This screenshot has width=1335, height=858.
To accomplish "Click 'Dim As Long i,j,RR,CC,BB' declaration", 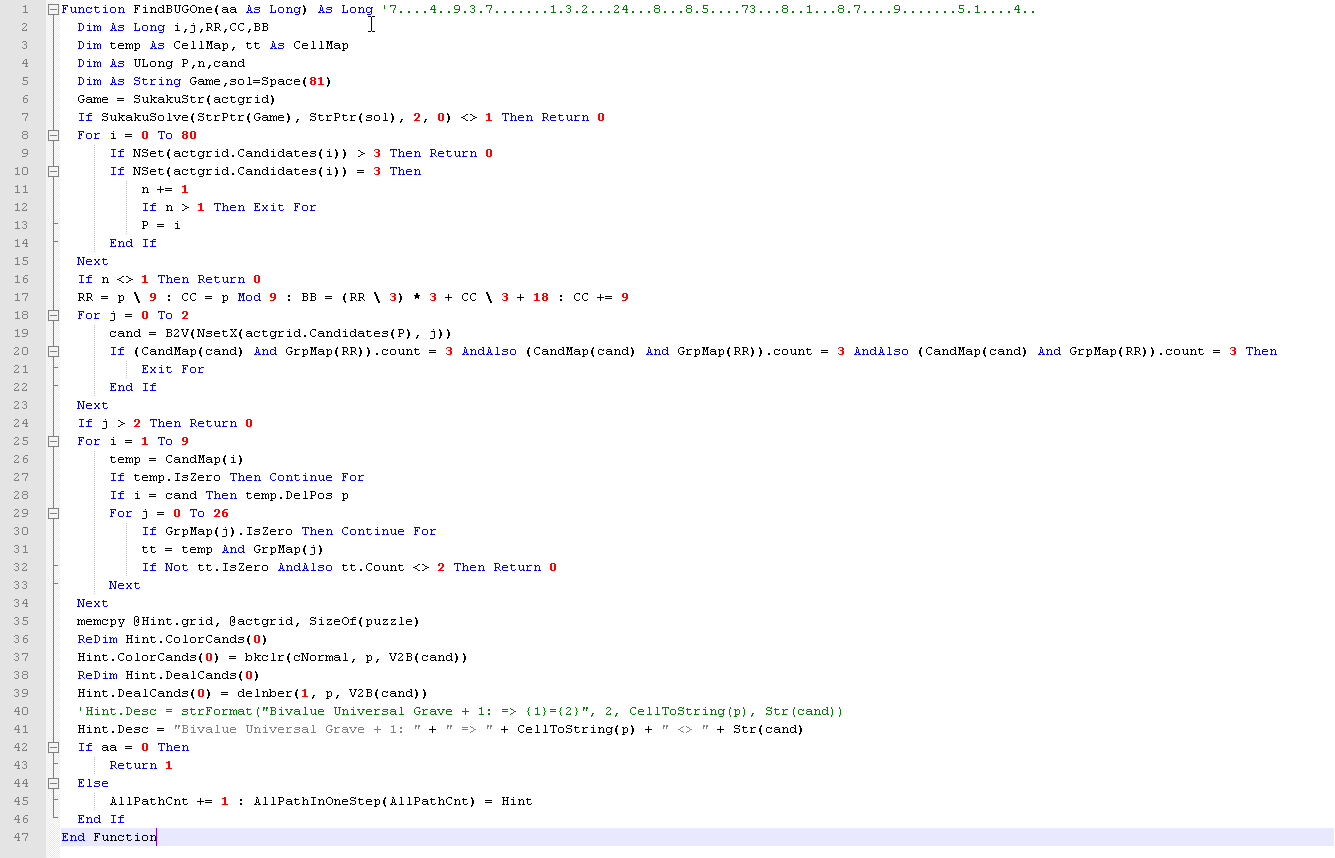I will coord(173,27).
